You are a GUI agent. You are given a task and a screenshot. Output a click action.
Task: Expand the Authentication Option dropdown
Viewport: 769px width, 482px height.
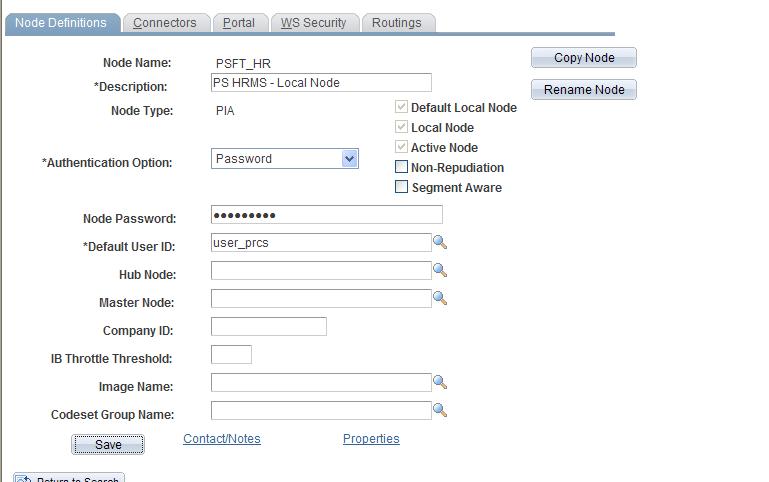349,159
